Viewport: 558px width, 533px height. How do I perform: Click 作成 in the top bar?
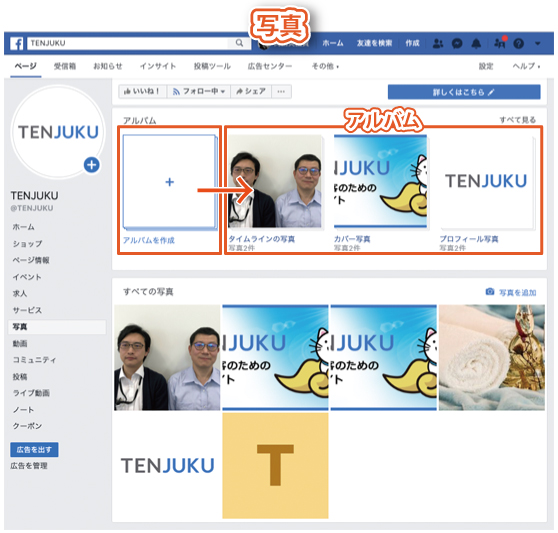[x=412, y=43]
